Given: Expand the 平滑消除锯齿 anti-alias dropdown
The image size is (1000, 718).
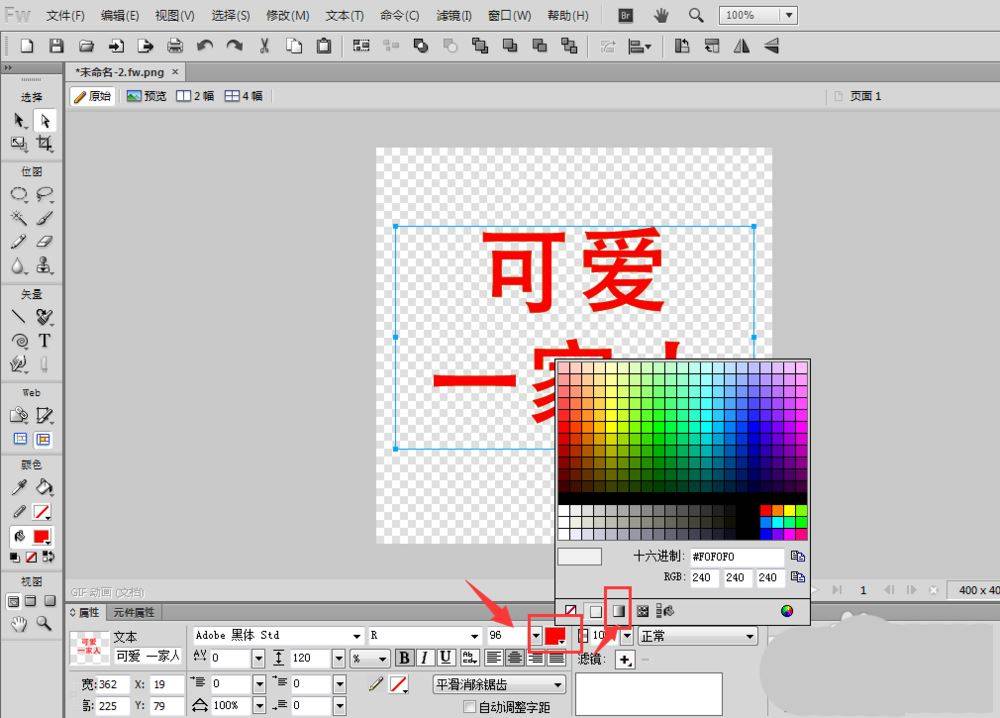Looking at the screenshot, I should click(x=558, y=685).
